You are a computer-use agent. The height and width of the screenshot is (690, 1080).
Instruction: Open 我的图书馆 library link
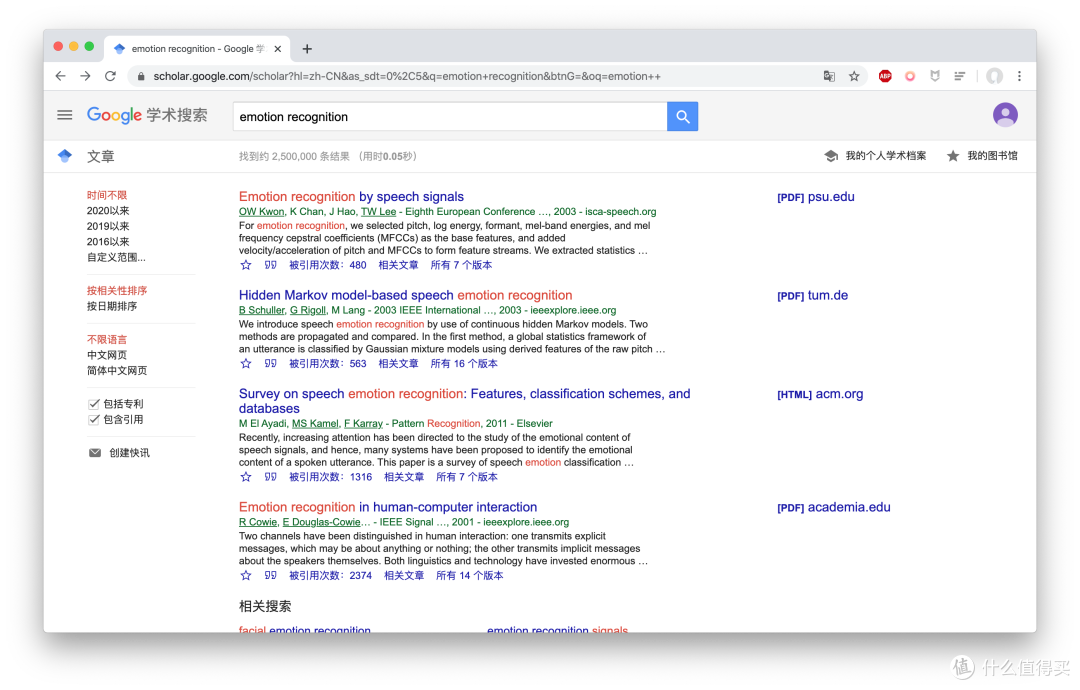tap(982, 156)
